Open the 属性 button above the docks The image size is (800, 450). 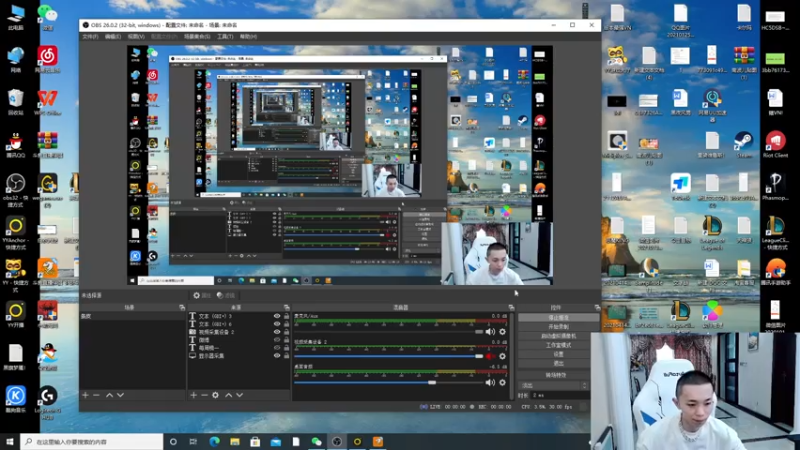tap(202, 295)
